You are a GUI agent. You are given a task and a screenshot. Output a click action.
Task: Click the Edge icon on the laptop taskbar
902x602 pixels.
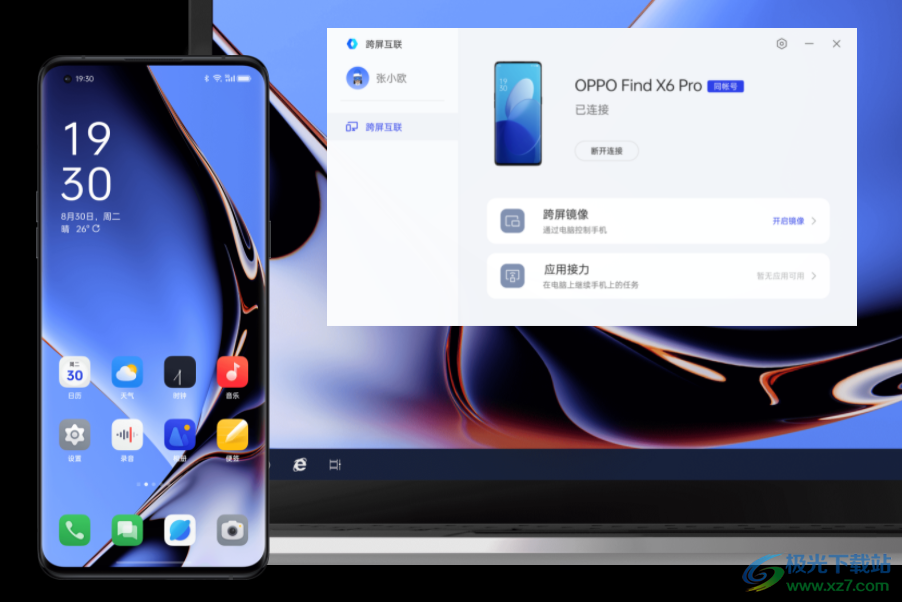tap(300, 465)
